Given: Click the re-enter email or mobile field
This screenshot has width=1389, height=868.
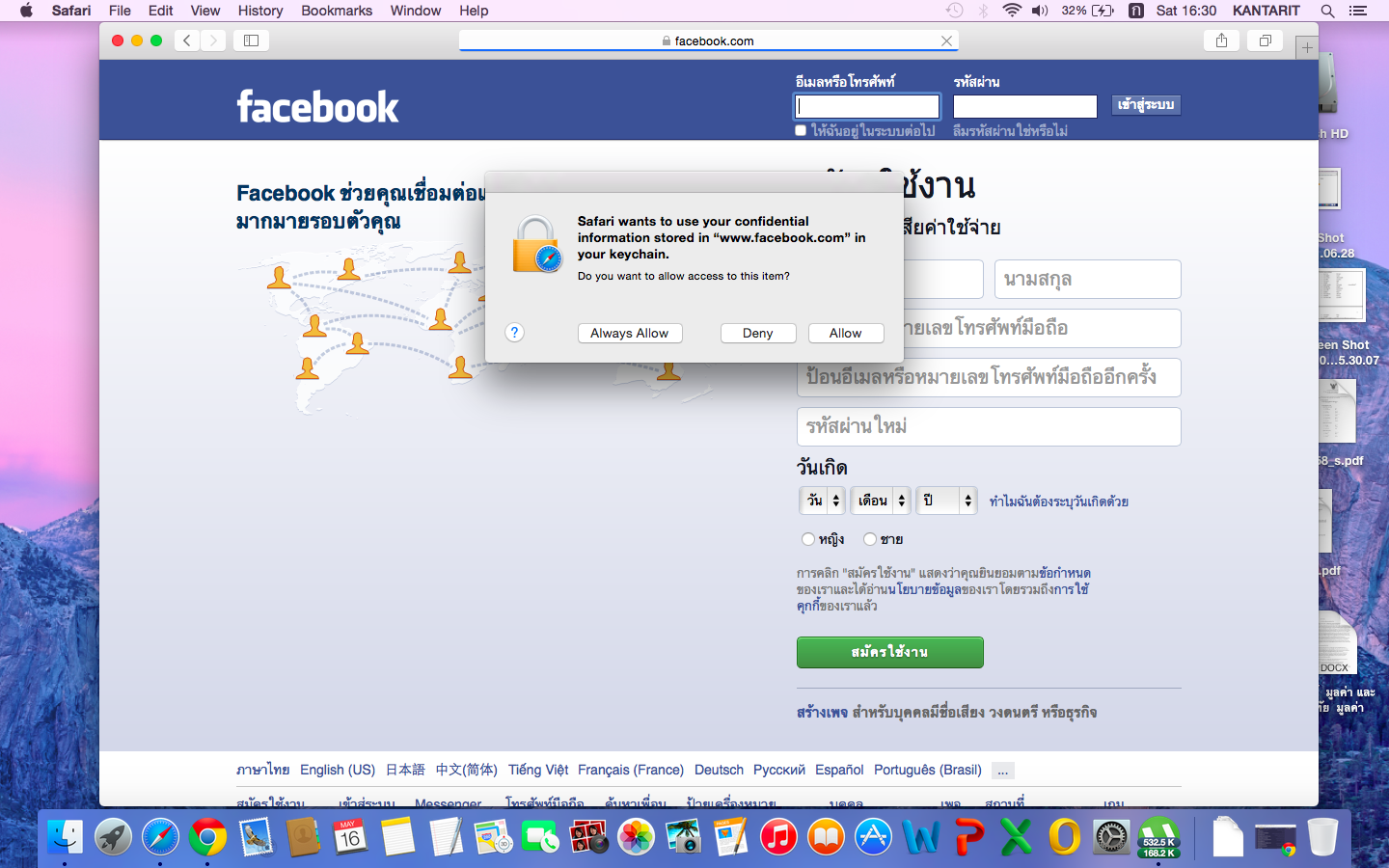Looking at the screenshot, I should coord(989,377).
